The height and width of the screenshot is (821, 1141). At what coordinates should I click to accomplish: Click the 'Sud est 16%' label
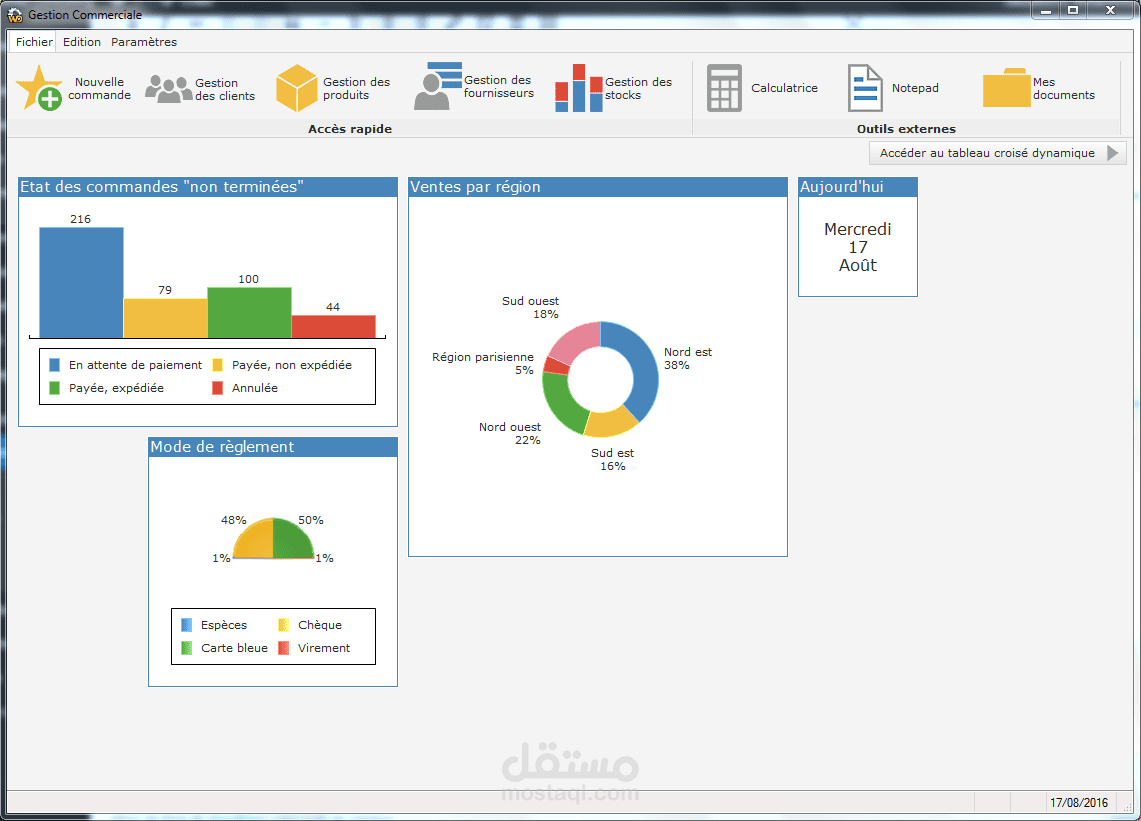tap(612, 460)
